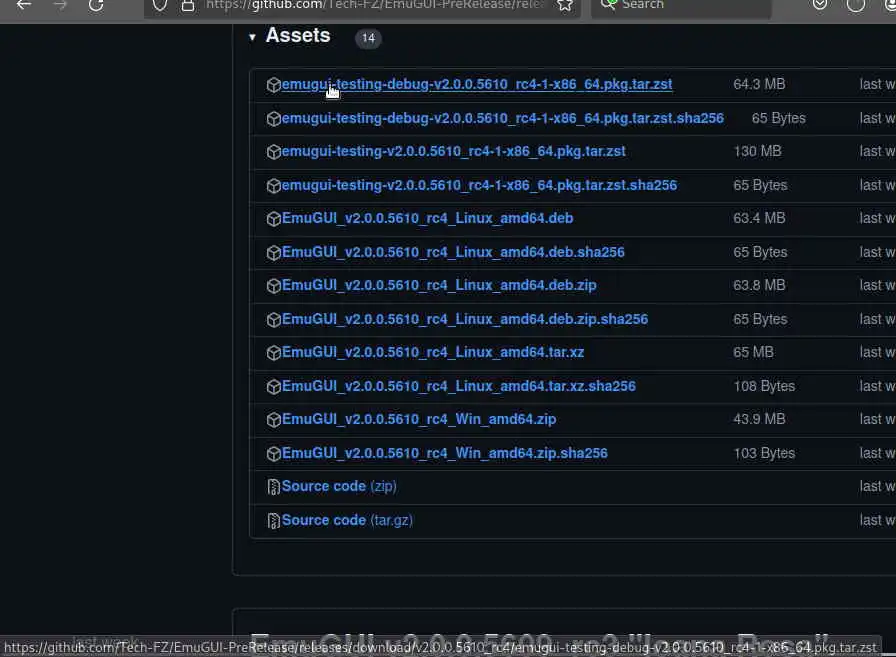Select the 130 MB size text

(757, 151)
